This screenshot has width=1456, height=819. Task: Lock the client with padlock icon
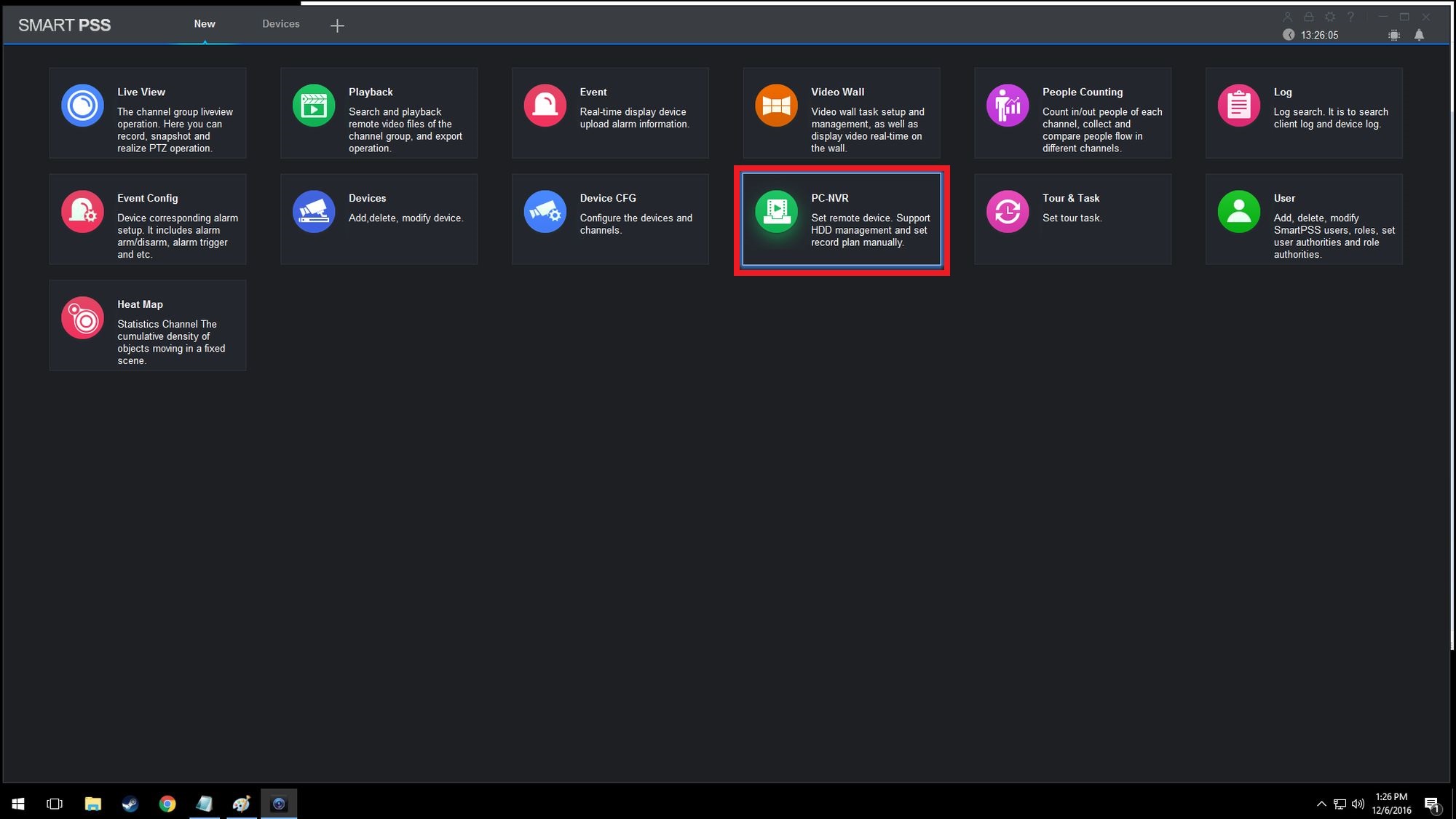[1309, 17]
